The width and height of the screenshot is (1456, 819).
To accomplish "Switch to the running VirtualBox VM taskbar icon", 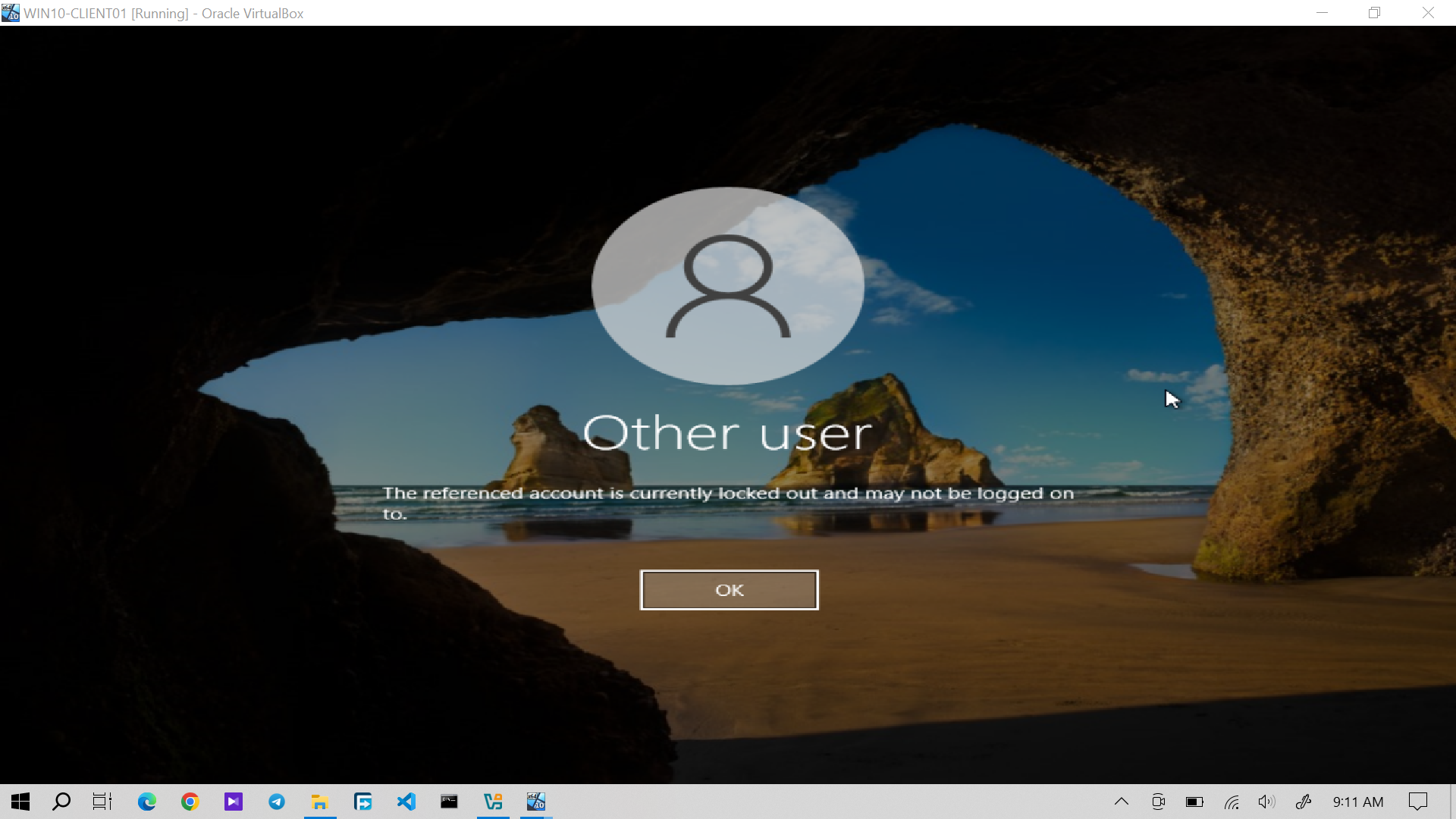I will coord(536,802).
